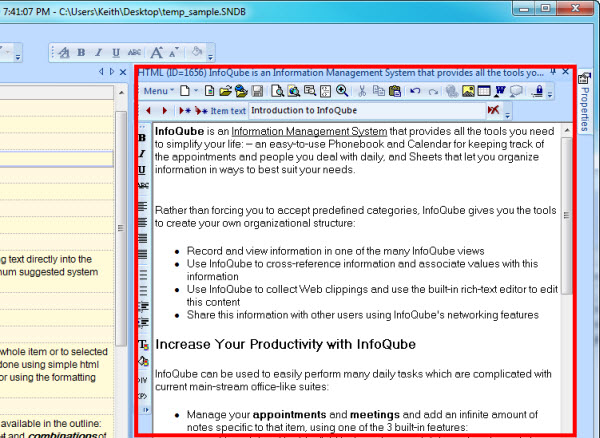This screenshot has height=438, width=600.
Task: Click the find and replace icon
Action: click(x=310, y=91)
